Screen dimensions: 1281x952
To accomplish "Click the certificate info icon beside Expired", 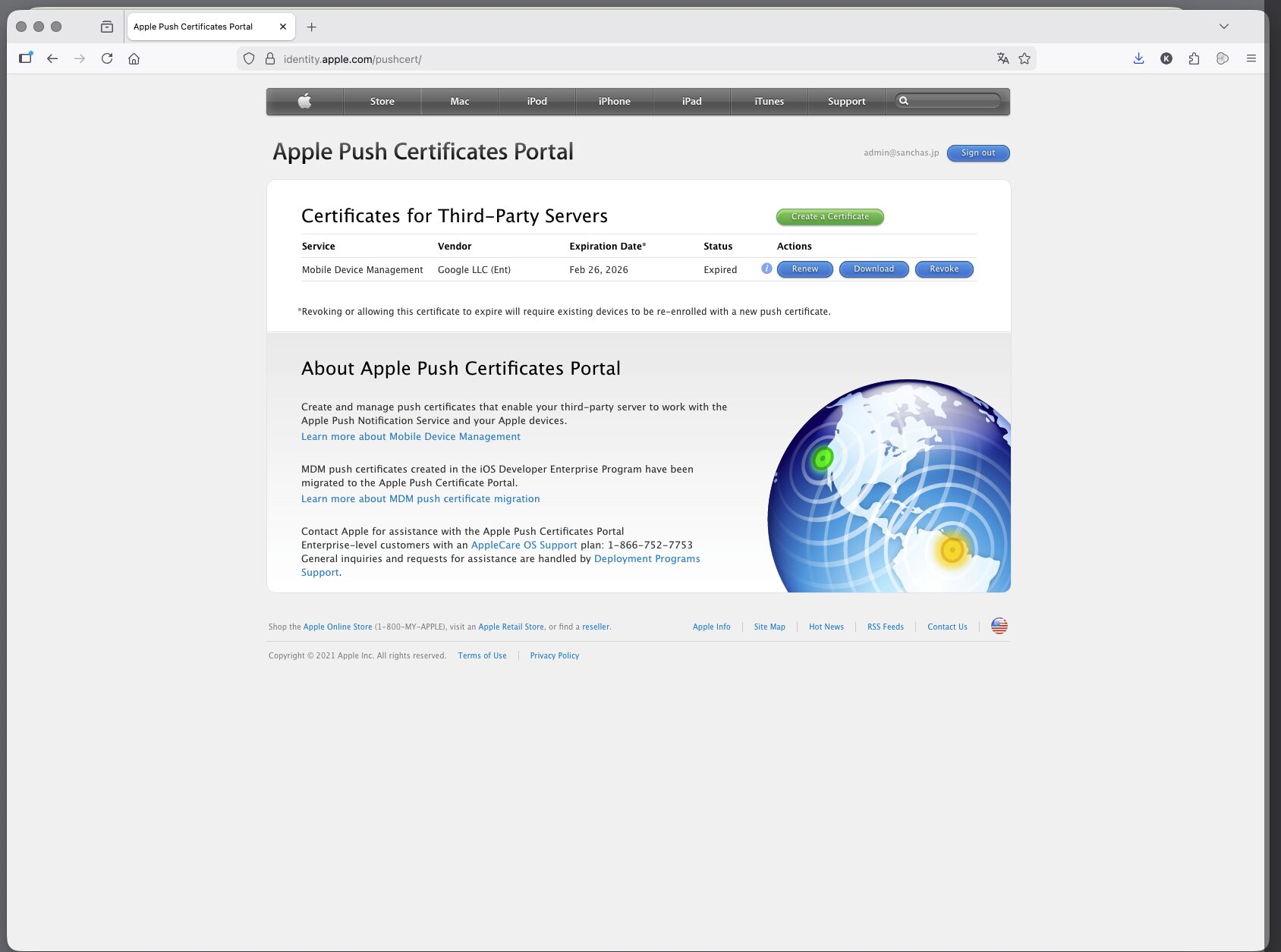I will tap(766, 269).
